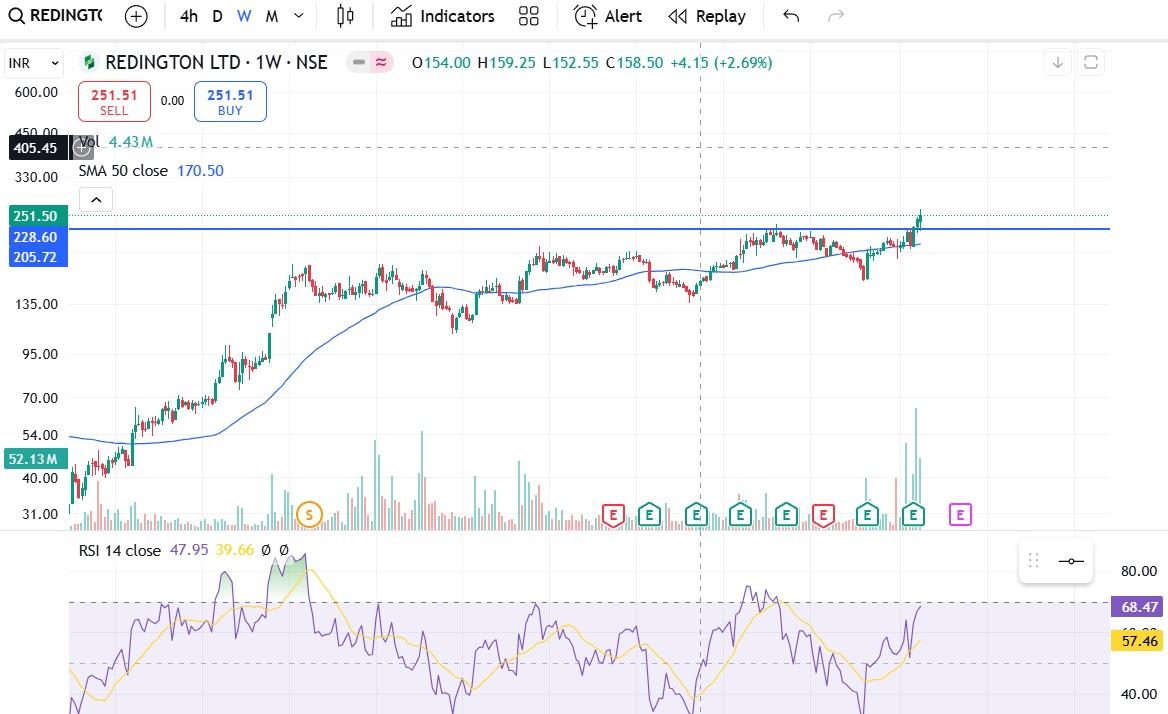Switch to the D daily timeframe
The height and width of the screenshot is (714, 1168).
coord(217,16)
